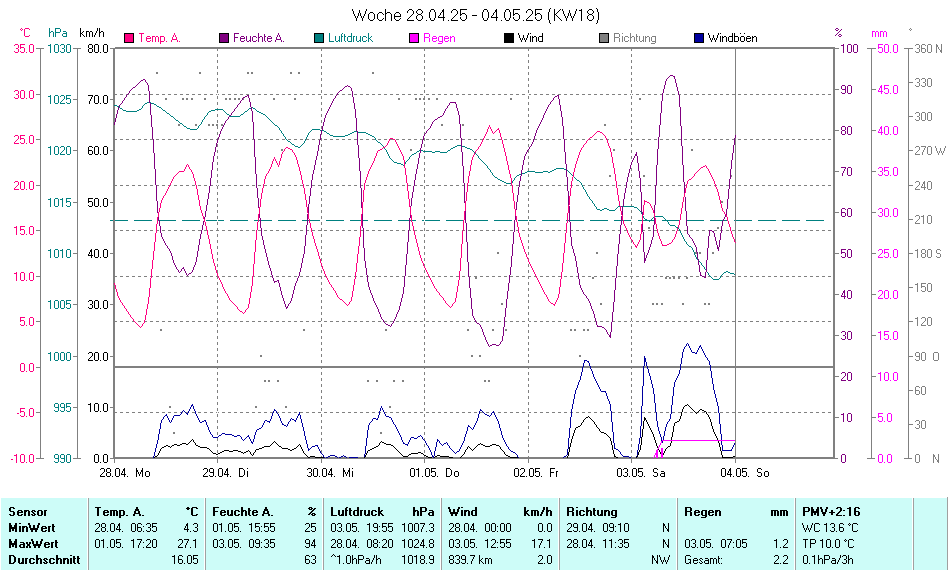Click the 50.0 rain axis label
The width and height of the screenshot is (948, 570).
tap(888, 48)
